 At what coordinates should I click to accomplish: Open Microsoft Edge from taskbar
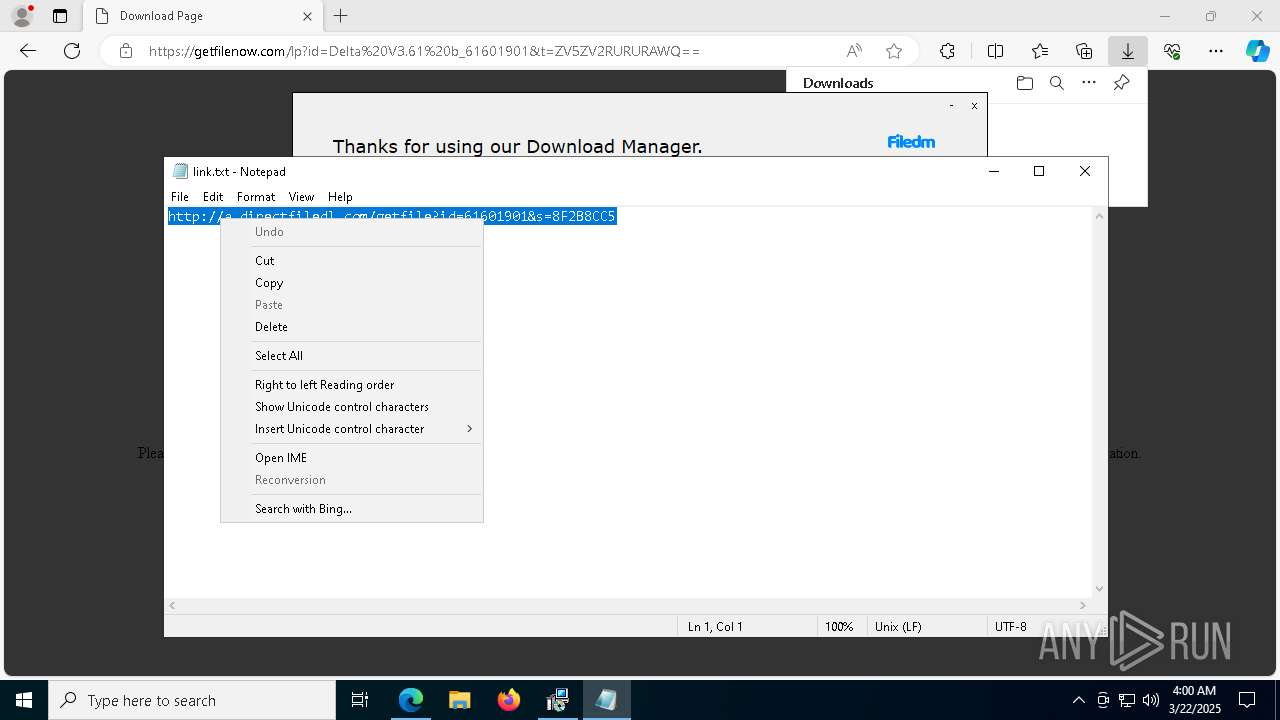point(411,700)
